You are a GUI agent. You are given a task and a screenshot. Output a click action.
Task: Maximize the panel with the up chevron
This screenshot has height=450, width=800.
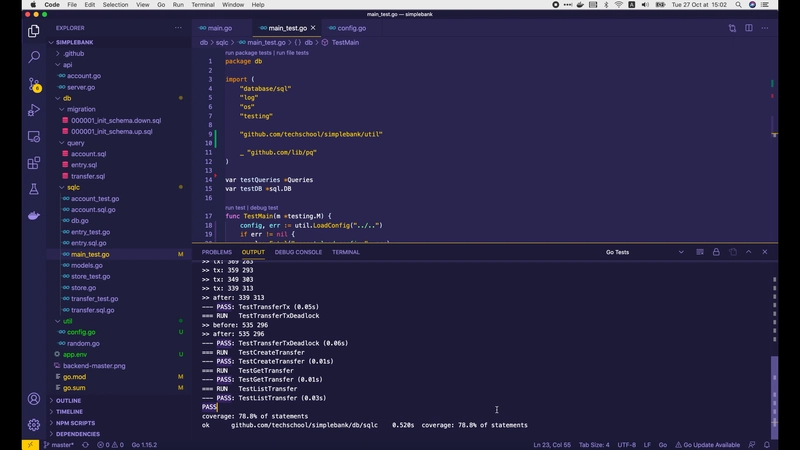pyautogui.click(x=749, y=252)
